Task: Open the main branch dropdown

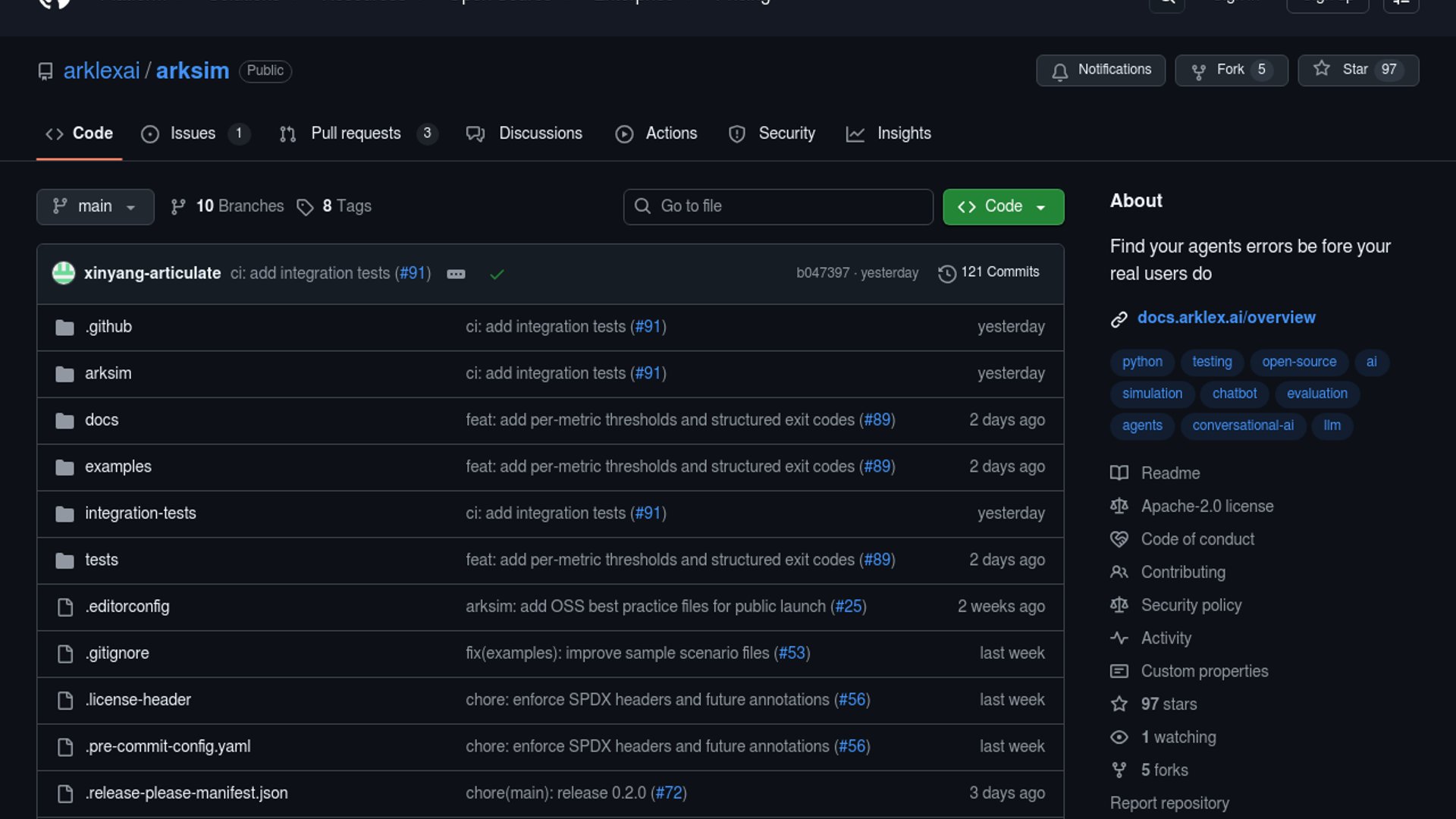Action: tap(95, 207)
